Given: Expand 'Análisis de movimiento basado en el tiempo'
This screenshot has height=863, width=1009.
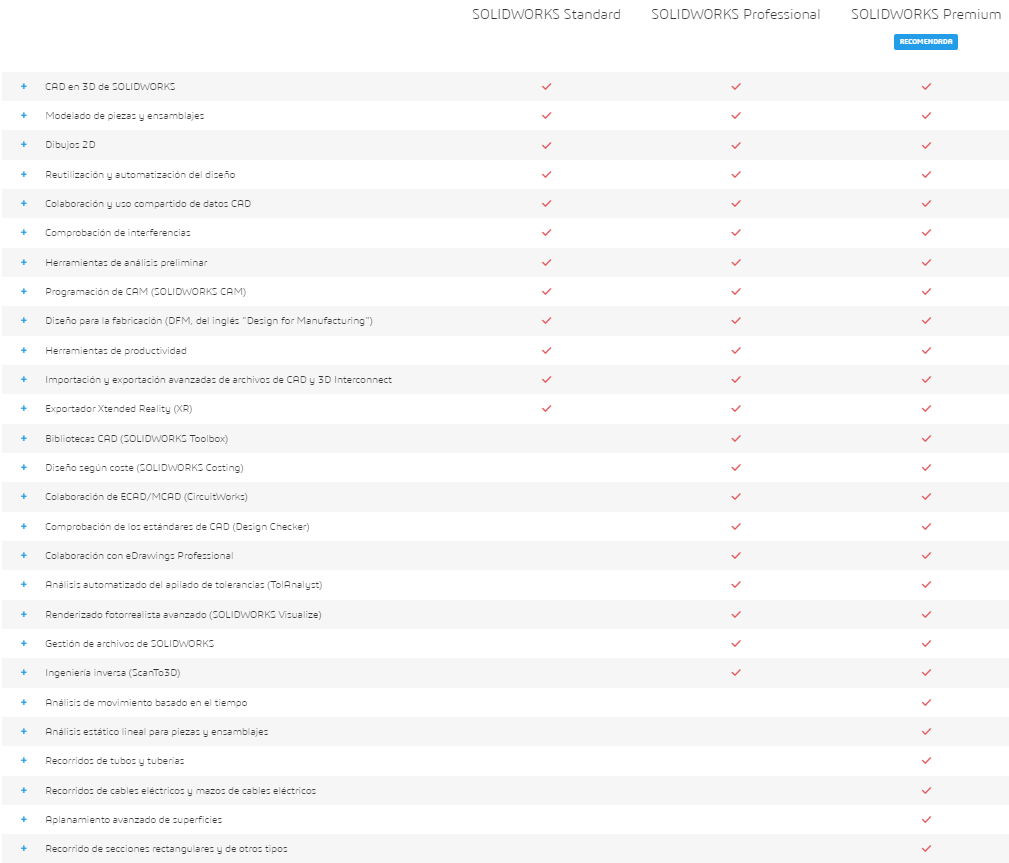Looking at the screenshot, I should click(x=24, y=703).
